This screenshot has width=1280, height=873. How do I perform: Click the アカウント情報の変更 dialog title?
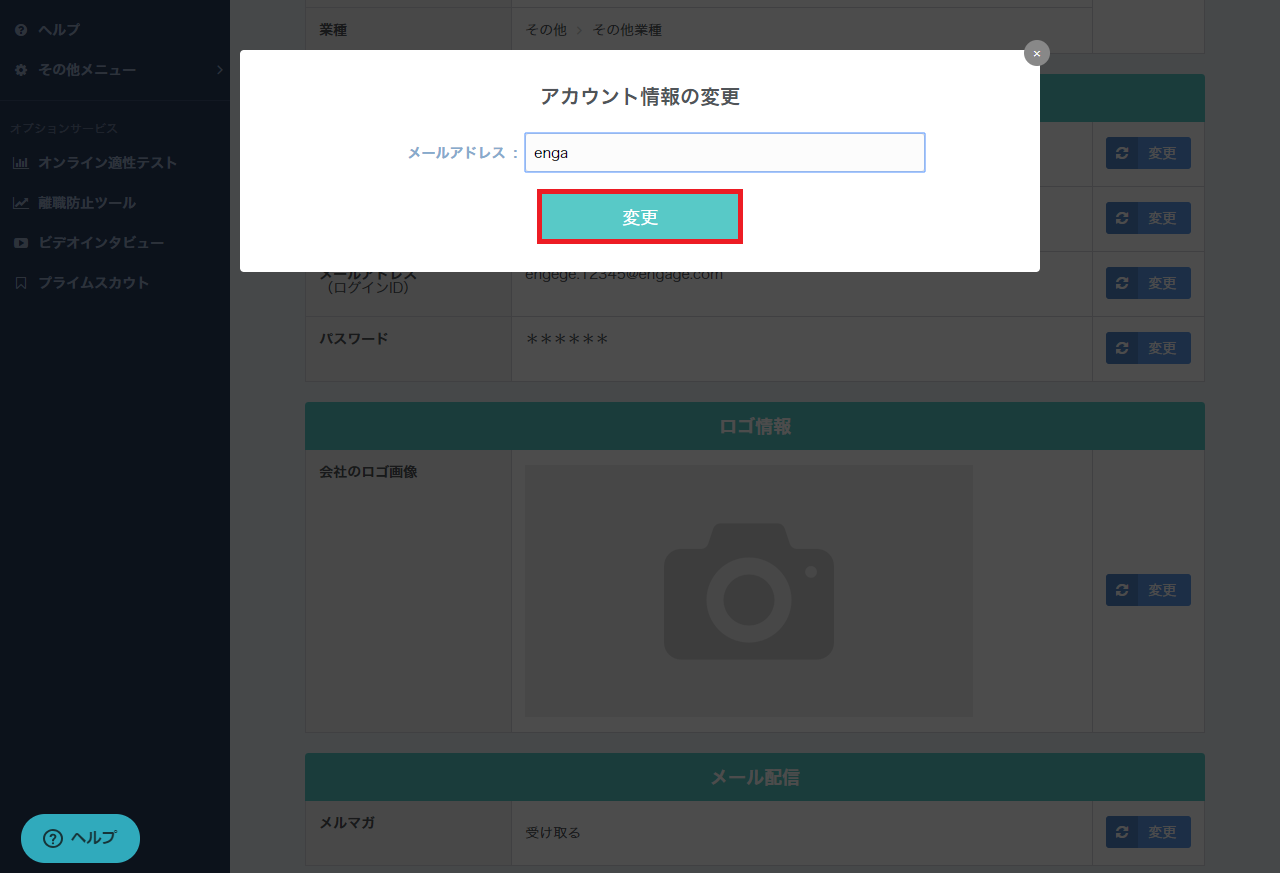pyautogui.click(x=640, y=97)
